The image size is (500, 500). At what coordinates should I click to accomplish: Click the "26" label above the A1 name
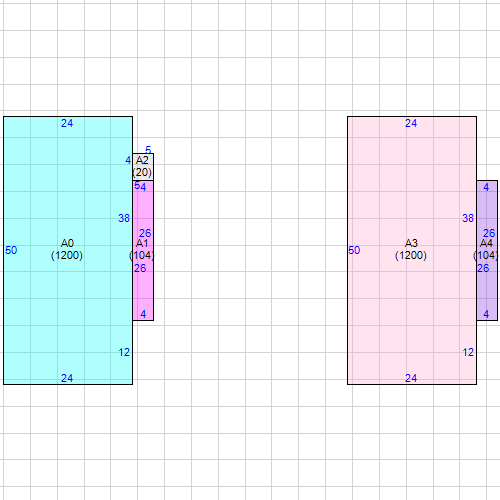point(145,233)
